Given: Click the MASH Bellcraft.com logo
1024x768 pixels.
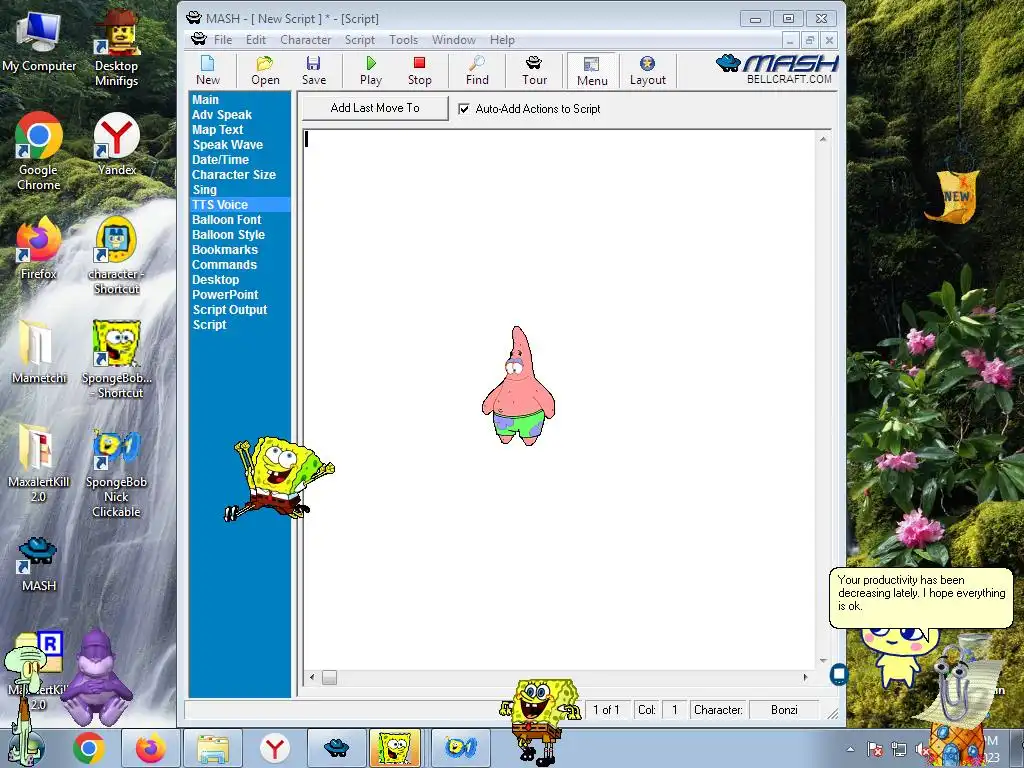Looking at the screenshot, I should tap(777, 69).
